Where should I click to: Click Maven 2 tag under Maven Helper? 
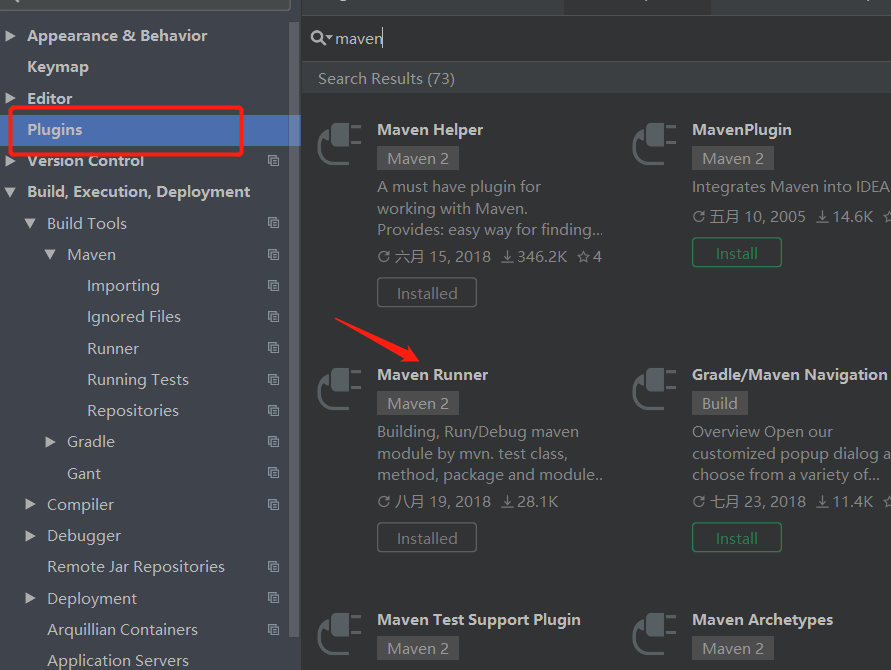click(x=418, y=159)
